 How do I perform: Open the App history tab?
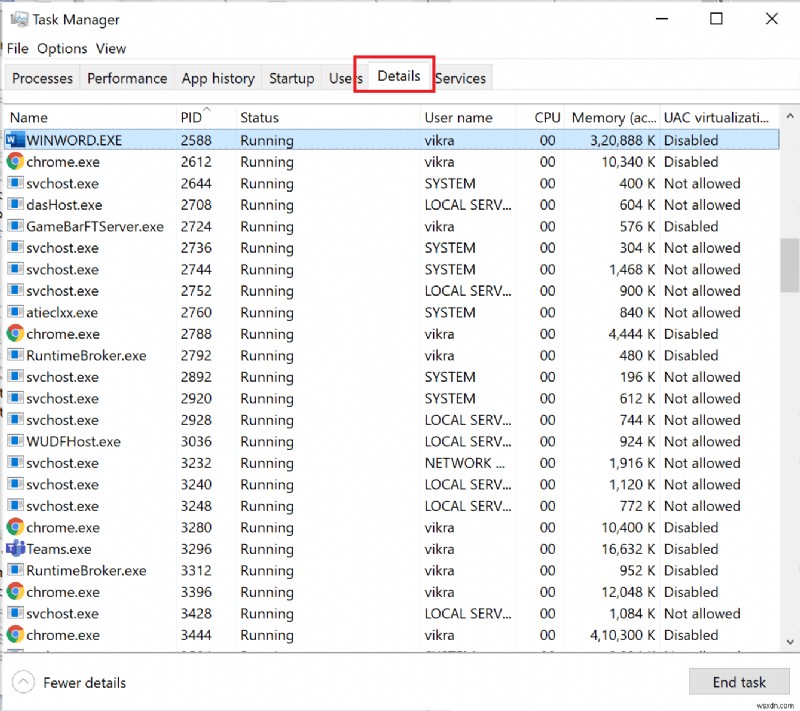[218, 78]
